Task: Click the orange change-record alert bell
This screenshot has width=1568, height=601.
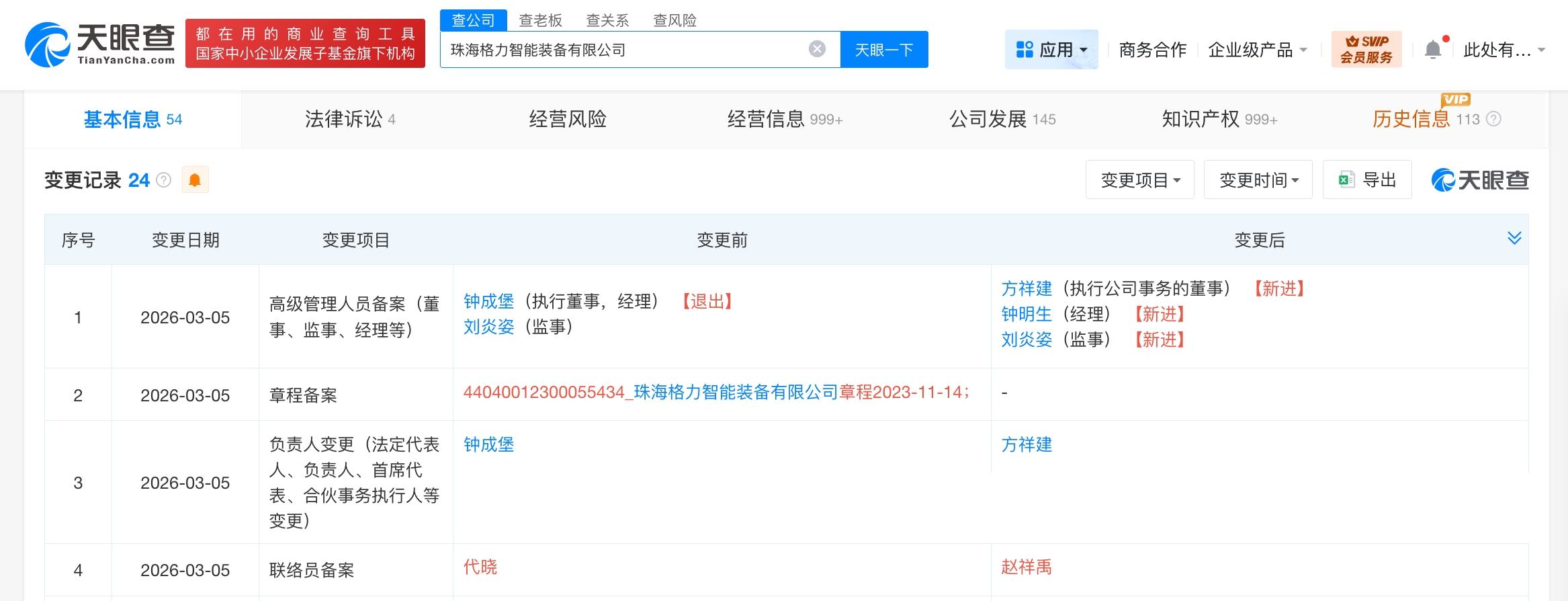Action: coord(195,180)
